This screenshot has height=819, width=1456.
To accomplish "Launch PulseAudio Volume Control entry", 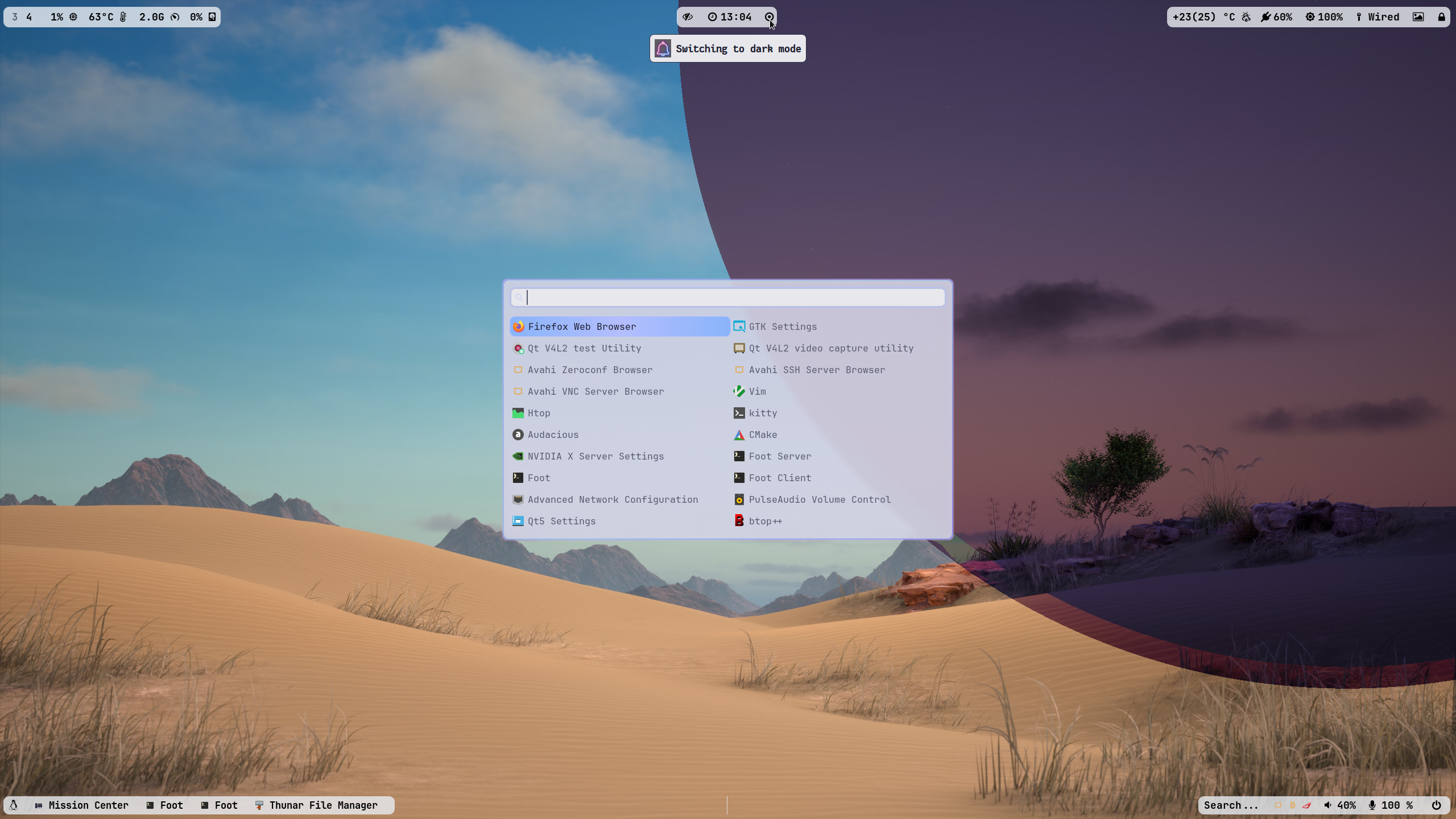I will point(819,499).
